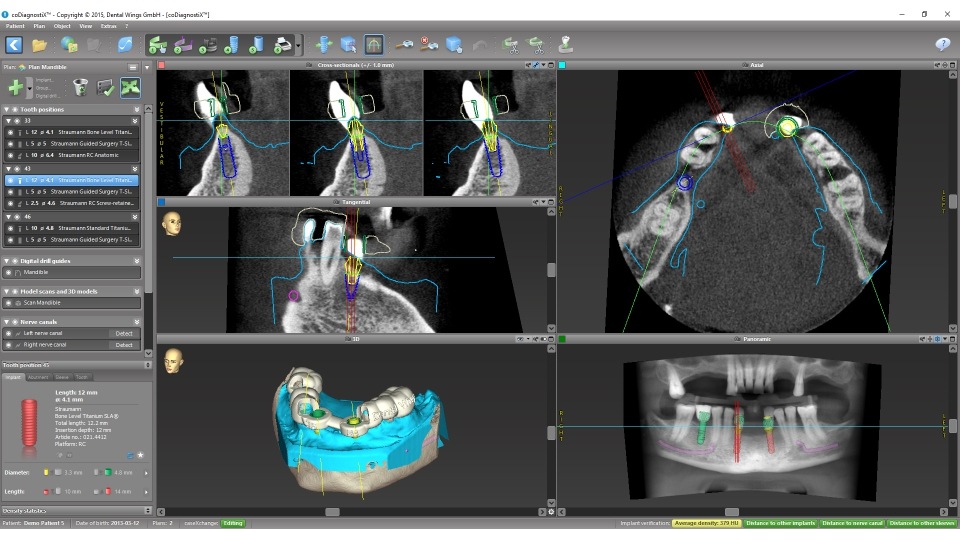Click cyan color square of Axial view
The height and width of the screenshot is (540, 960).
pyautogui.click(x=562, y=65)
